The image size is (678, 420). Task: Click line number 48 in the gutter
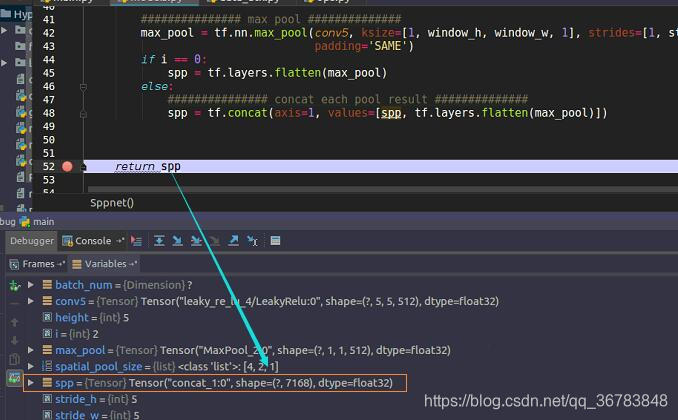click(48, 113)
